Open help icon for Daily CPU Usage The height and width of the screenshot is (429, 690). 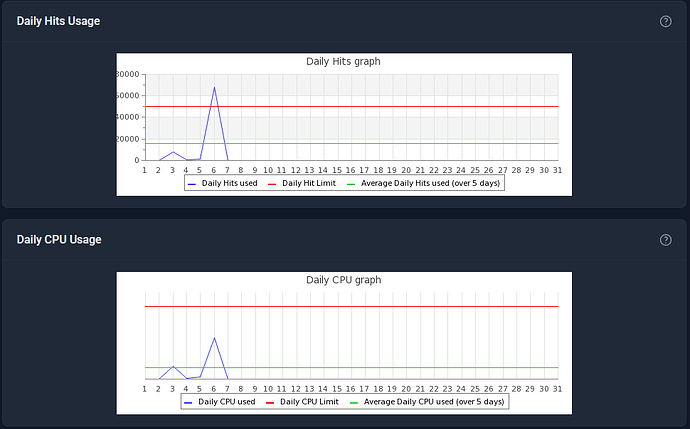pyautogui.click(x=665, y=240)
